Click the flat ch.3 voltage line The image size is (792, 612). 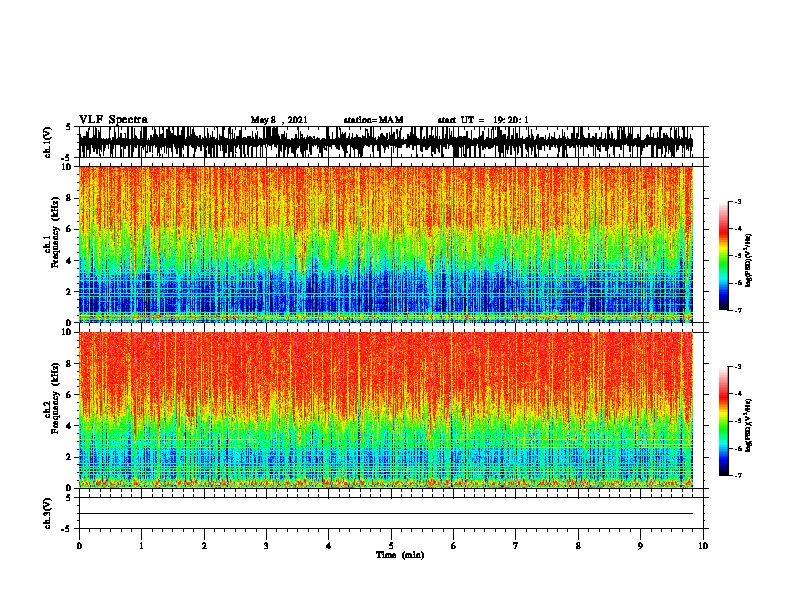[386, 514]
